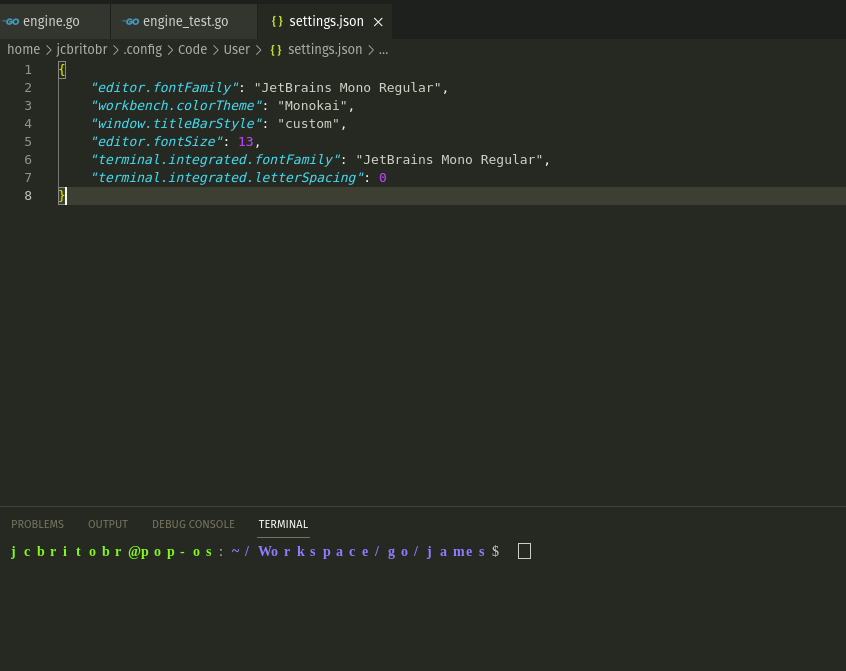Screen dimensions: 846x671
Task: Open the jcbritobr breadcrumb dropdown
Action: pos(81,49)
